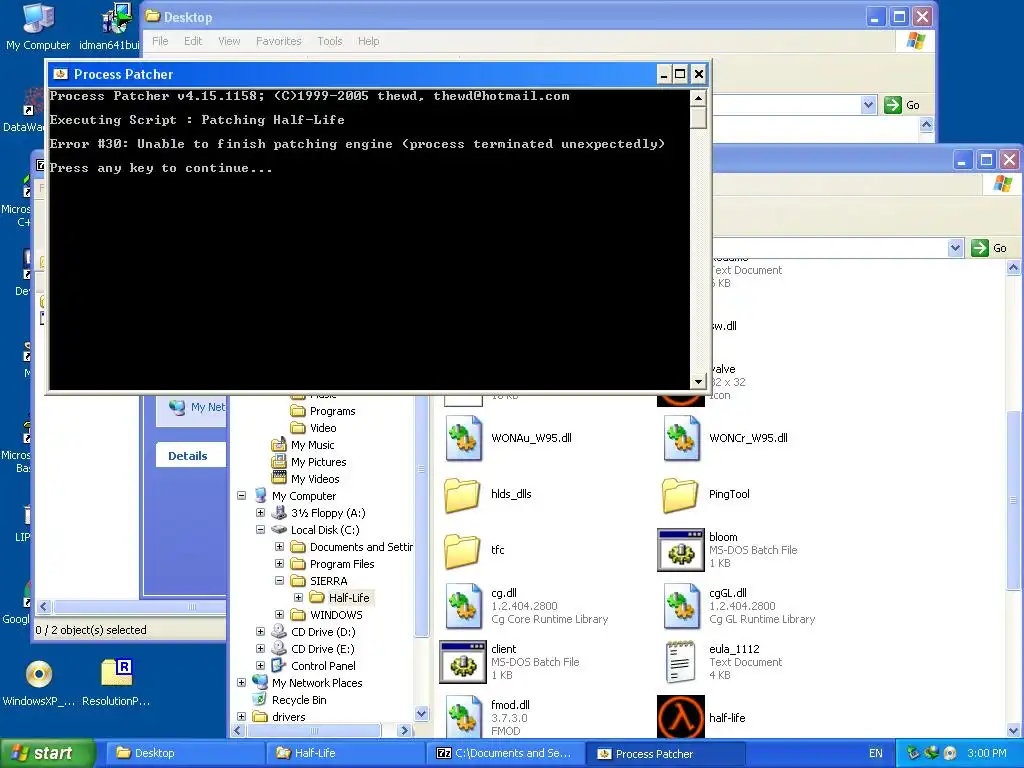Open the WONAu_W95.dll file icon
The height and width of the screenshot is (768, 1024).
(x=464, y=438)
